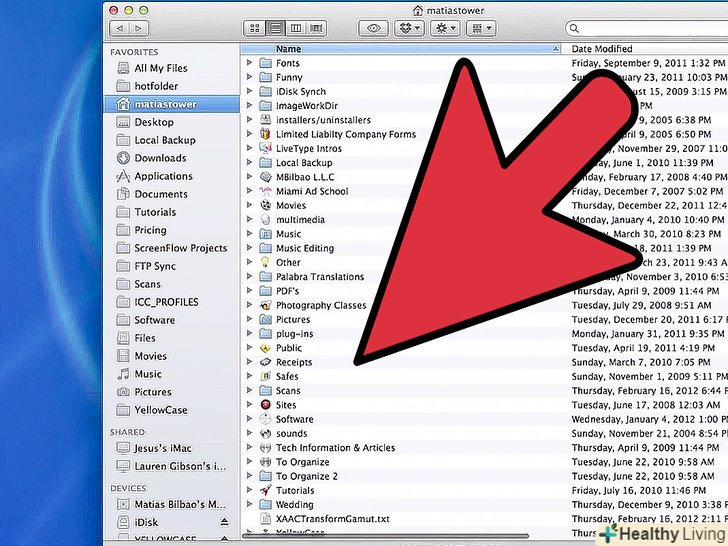Viewport: 728px width, 546px height.
Task: Go back with the left arrow button
Action: pos(120,29)
